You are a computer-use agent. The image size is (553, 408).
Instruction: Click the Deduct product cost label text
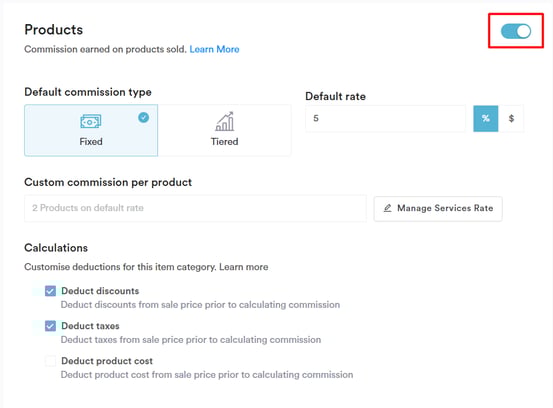click(x=107, y=361)
